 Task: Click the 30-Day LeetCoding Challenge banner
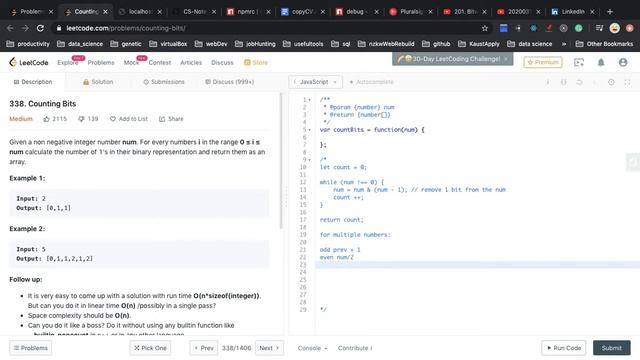[x=452, y=59]
